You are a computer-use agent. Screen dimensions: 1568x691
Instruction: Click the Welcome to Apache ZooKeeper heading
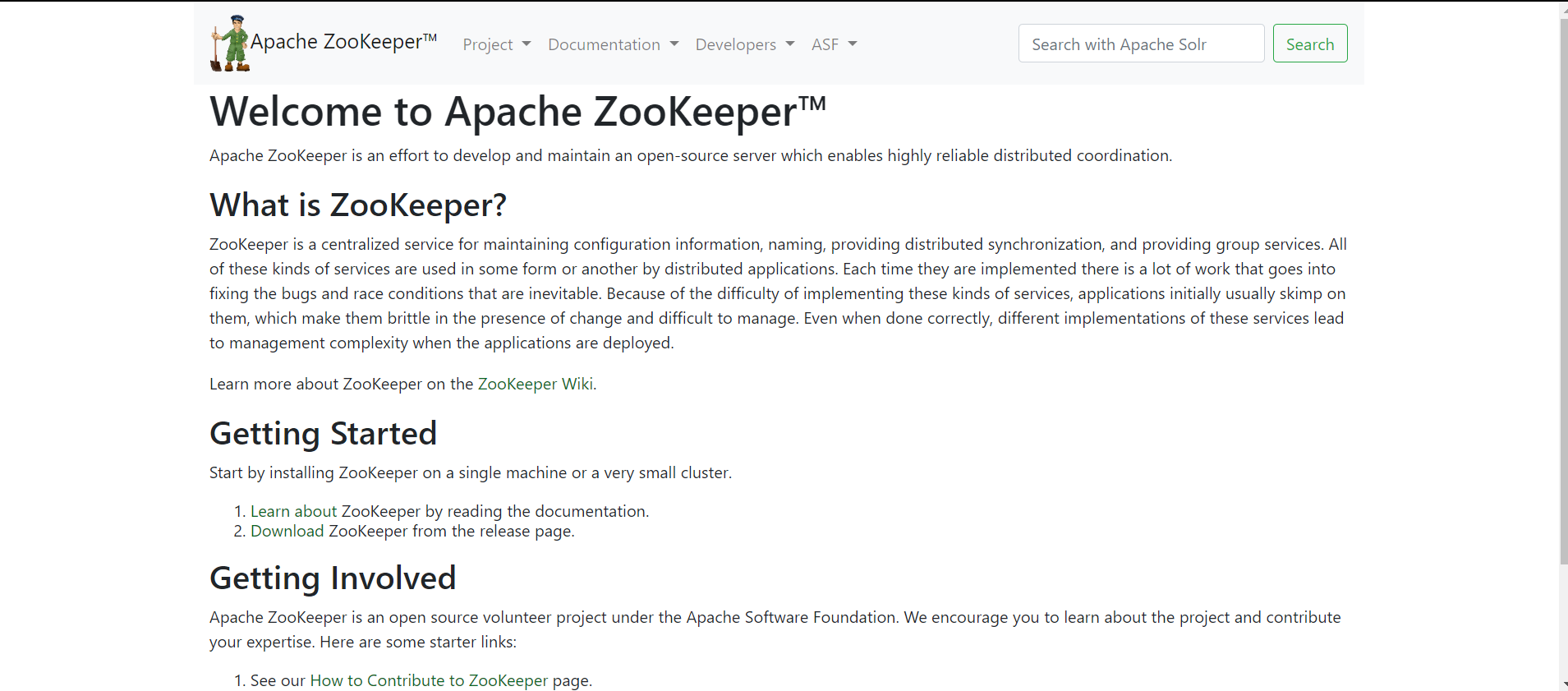click(x=517, y=112)
